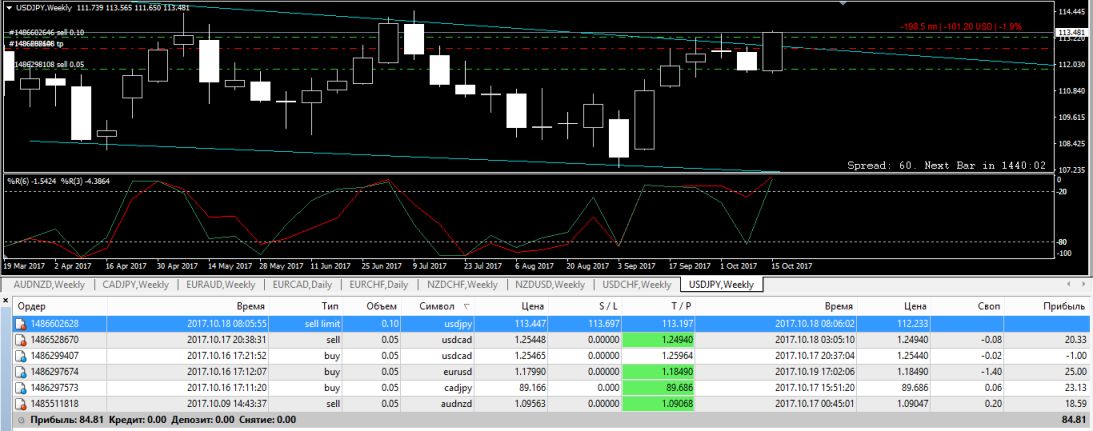The width and height of the screenshot is (1093, 431).
Task: Click the S/L value 113.697
Action: tap(602, 324)
